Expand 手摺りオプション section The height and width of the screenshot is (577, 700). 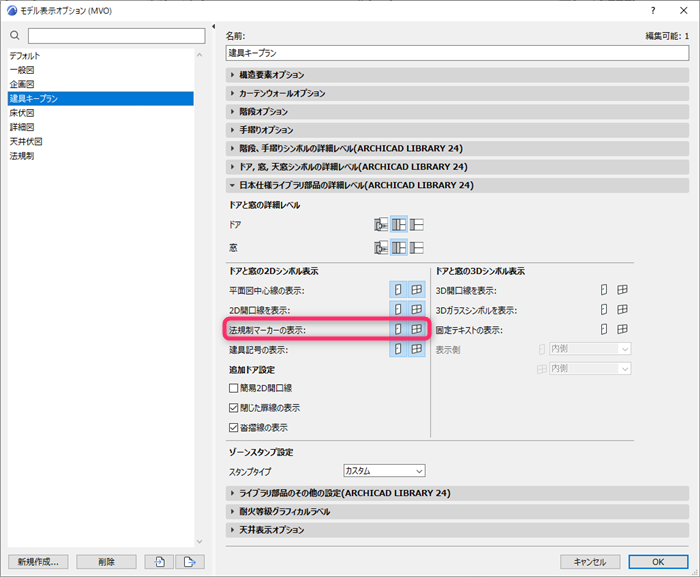[x=457, y=130]
